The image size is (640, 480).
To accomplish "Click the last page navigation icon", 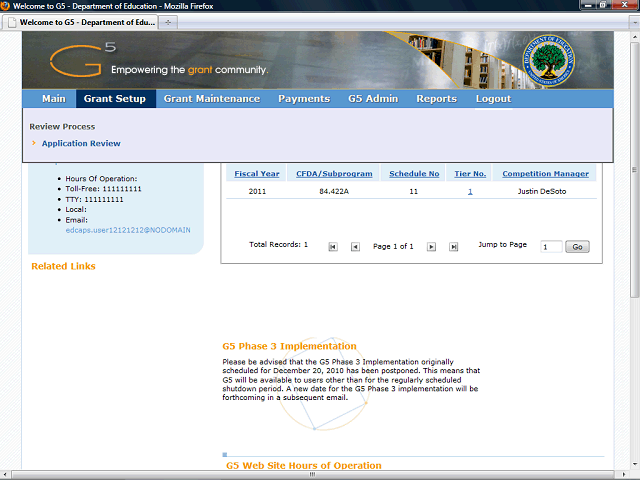I will tap(453, 247).
